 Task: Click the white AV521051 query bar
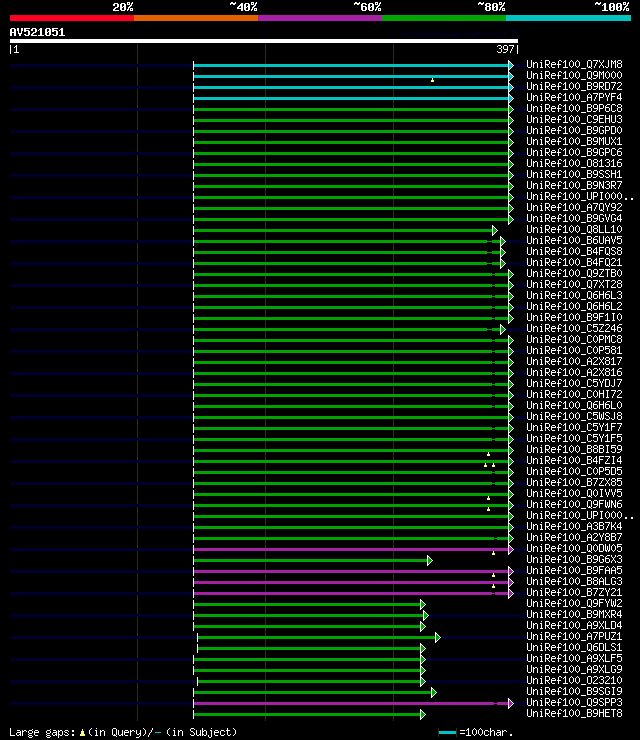coord(264,41)
